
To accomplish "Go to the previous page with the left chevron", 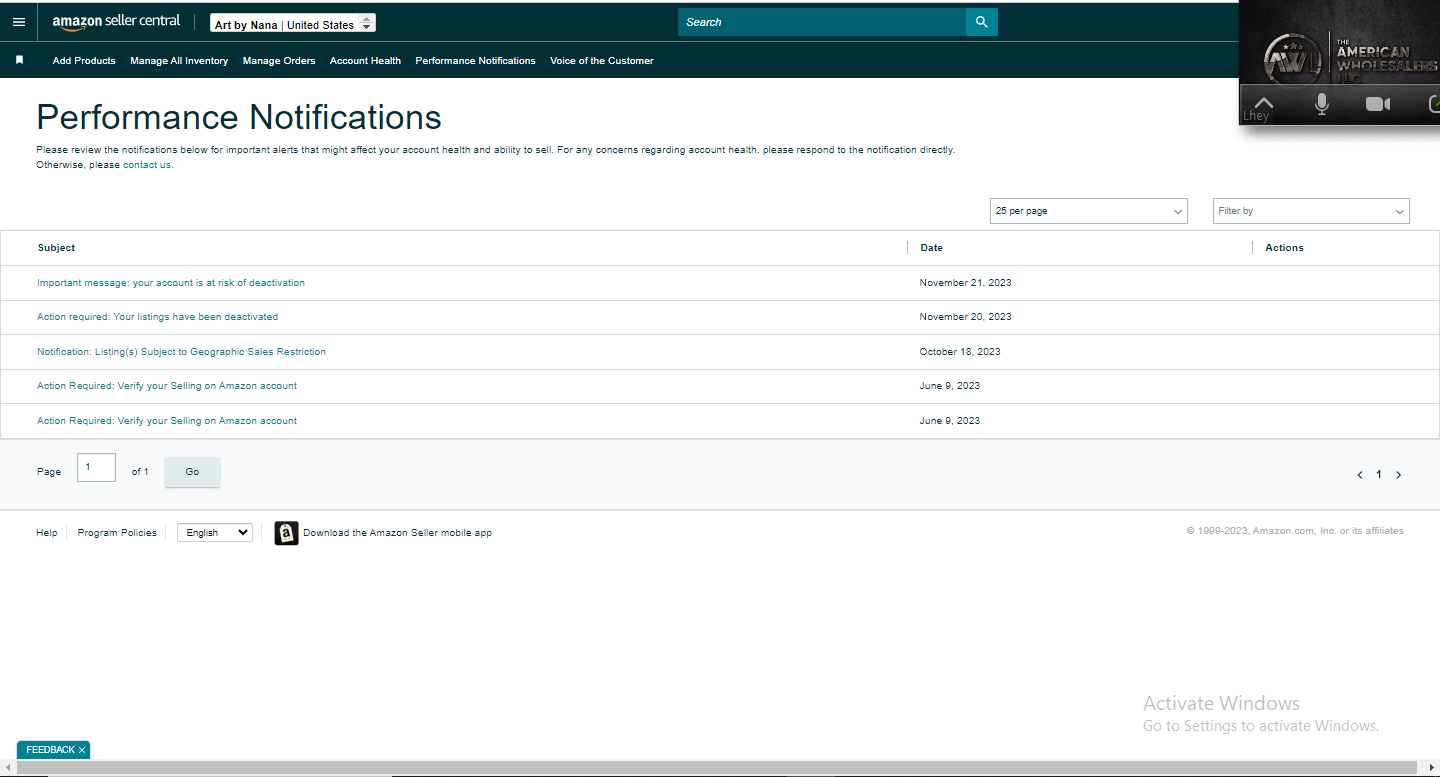I will point(1360,475).
